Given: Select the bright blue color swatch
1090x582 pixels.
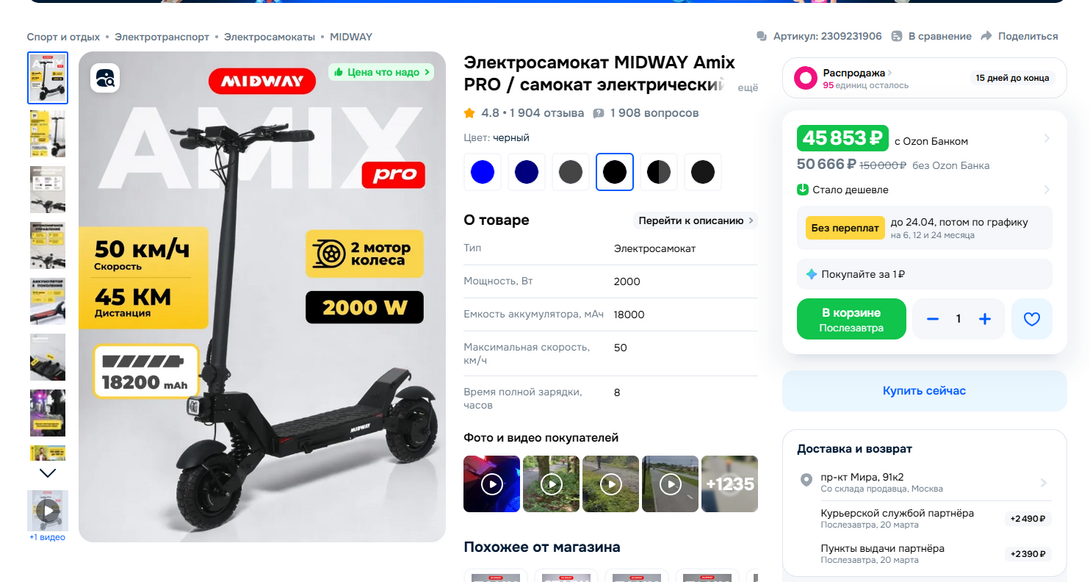Looking at the screenshot, I should [482, 172].
